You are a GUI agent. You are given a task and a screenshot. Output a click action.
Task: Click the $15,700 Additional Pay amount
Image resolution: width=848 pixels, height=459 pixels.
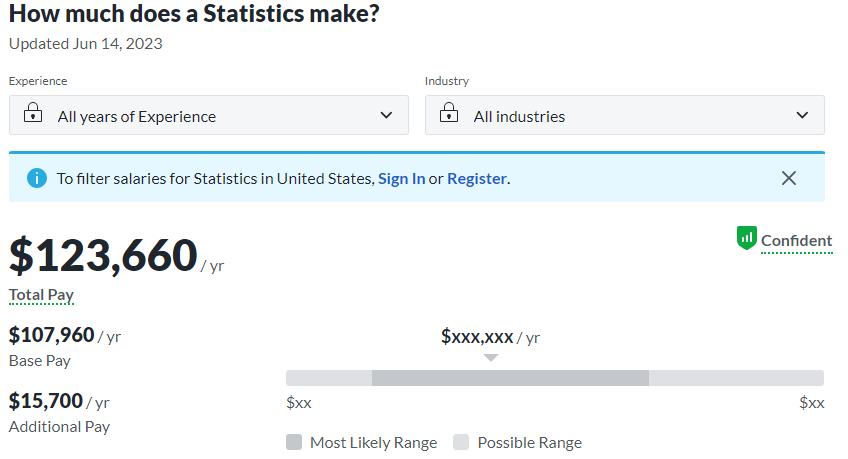point(46,401)
